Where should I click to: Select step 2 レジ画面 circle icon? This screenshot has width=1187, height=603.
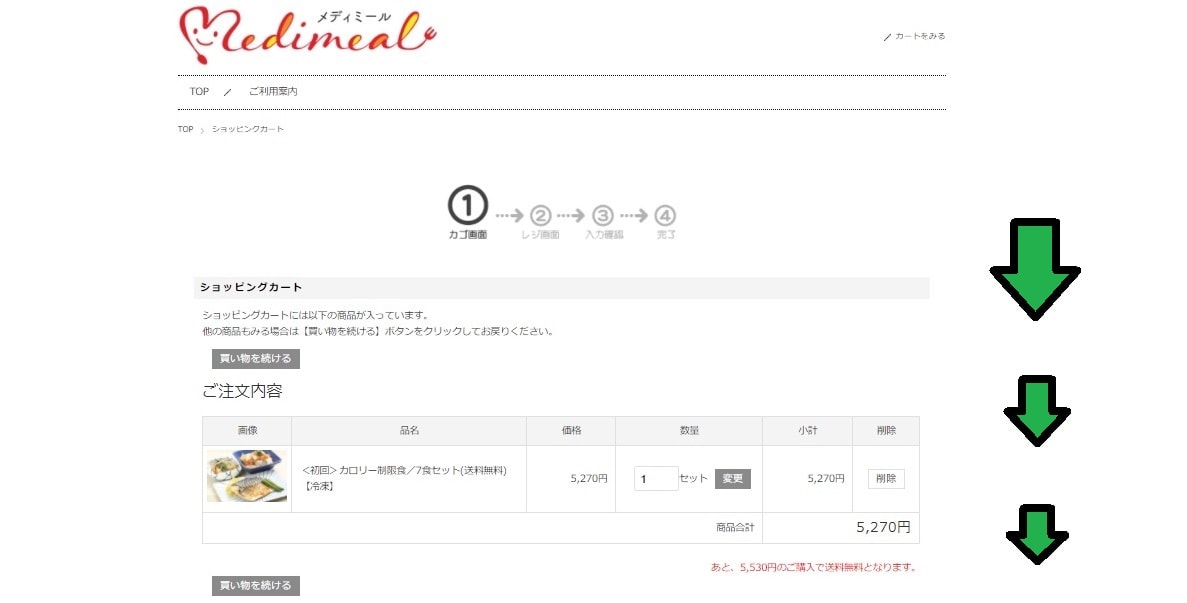(541, 216)
